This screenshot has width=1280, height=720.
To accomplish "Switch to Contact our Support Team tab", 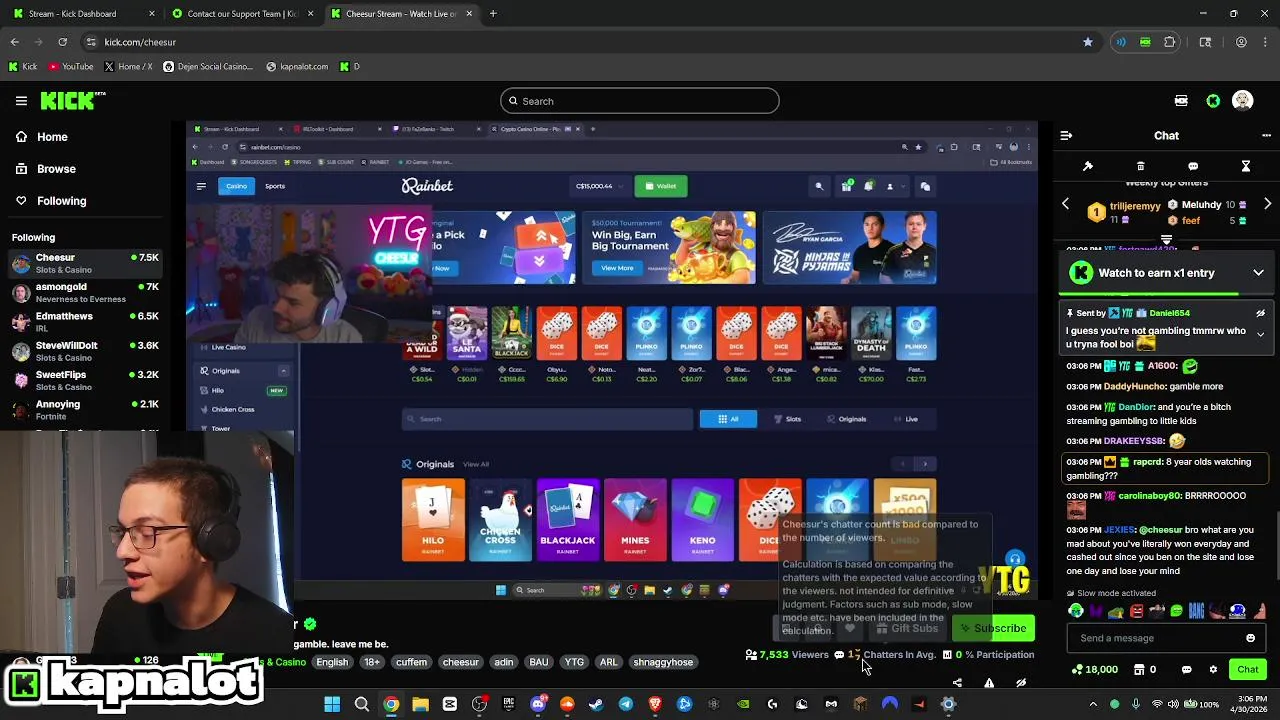I will (242, 14).
